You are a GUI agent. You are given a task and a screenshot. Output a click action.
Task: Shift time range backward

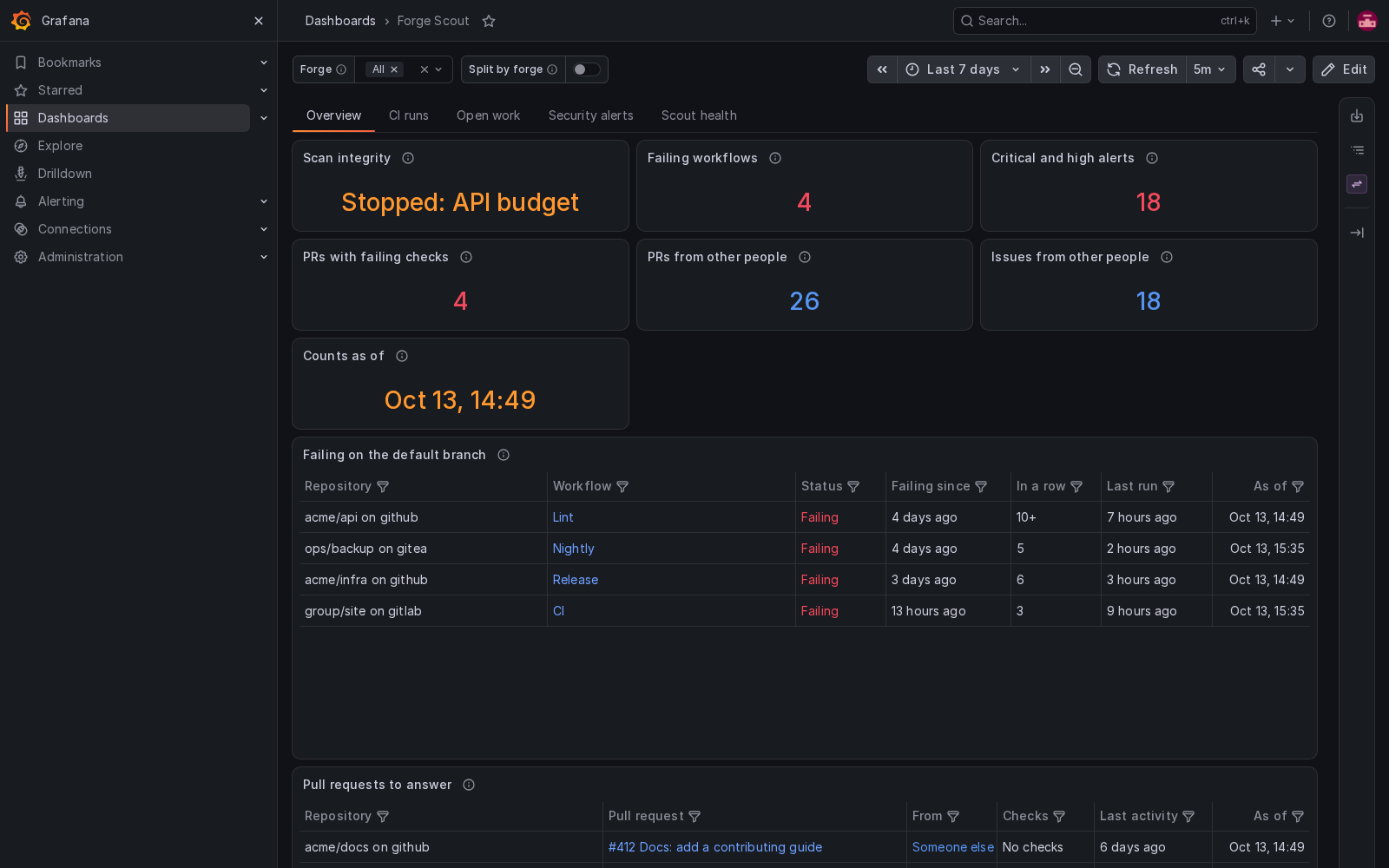pos(882,69)
